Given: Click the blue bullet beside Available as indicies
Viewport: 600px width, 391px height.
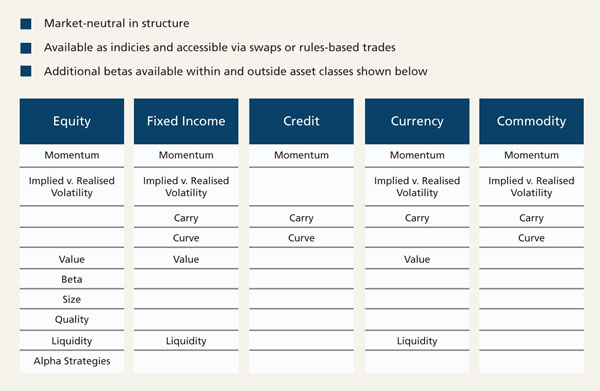Looking at the screenshot, I should [x=26, y=48].
